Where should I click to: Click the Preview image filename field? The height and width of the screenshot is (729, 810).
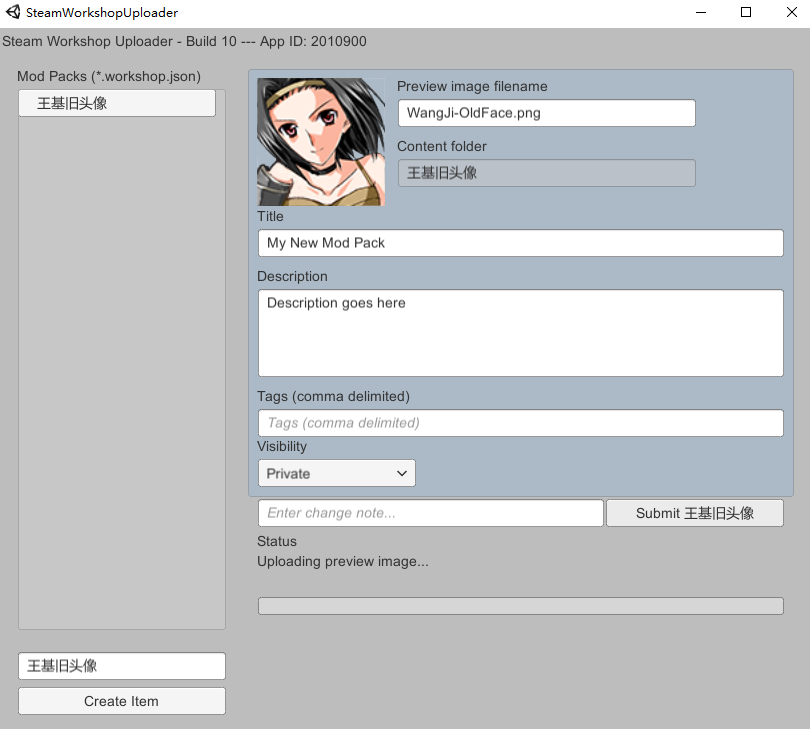(x=547, y=113)
